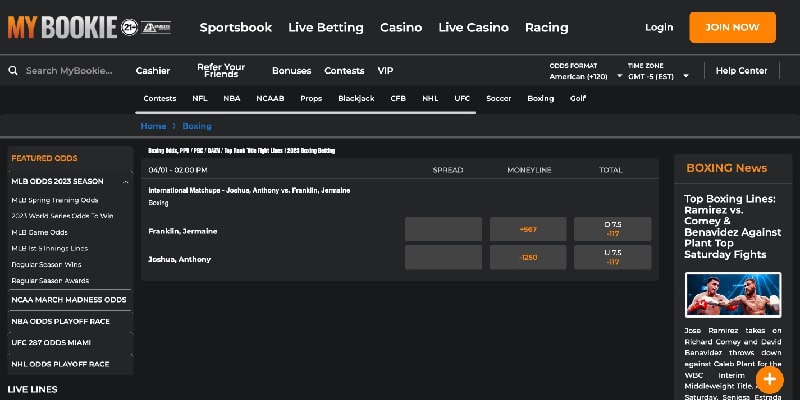Click the Home breadcrumb
Screen dimensions: 800x400
[x=153, y=126]
